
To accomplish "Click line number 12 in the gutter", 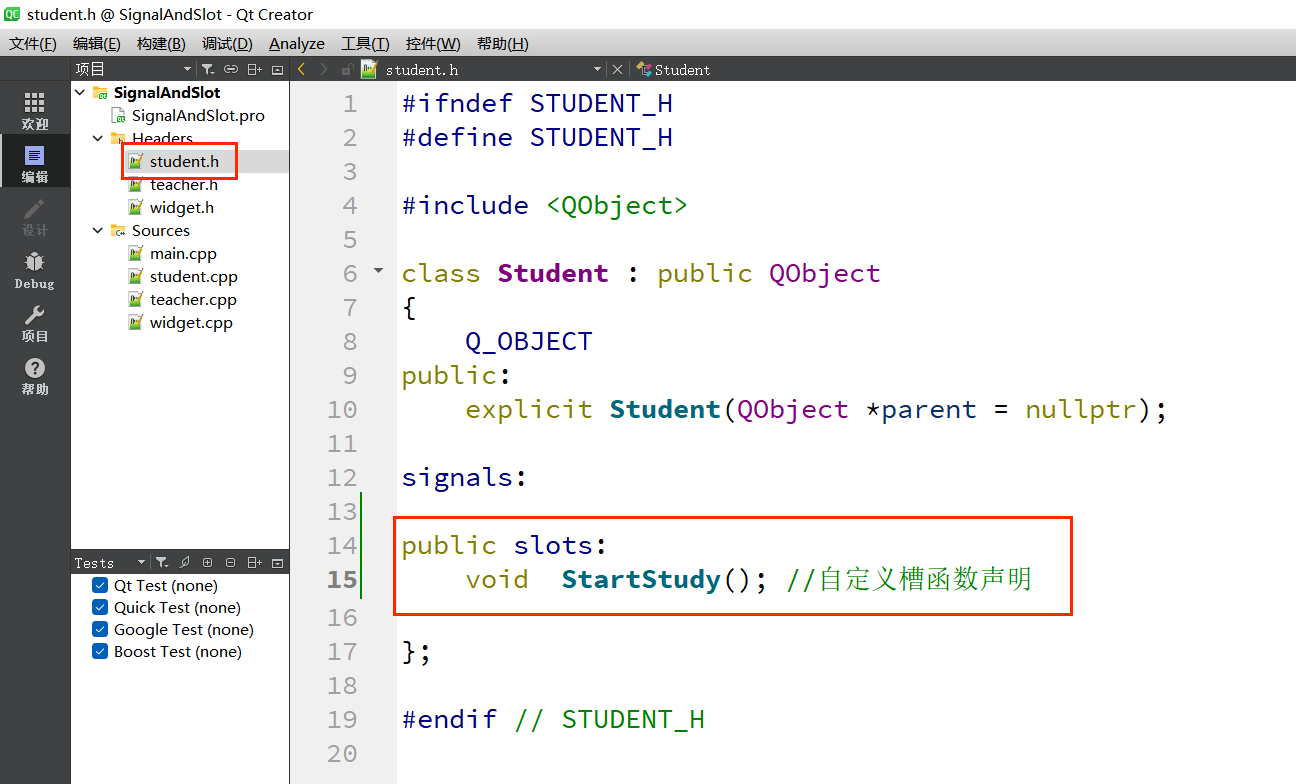I will (342, 477).
